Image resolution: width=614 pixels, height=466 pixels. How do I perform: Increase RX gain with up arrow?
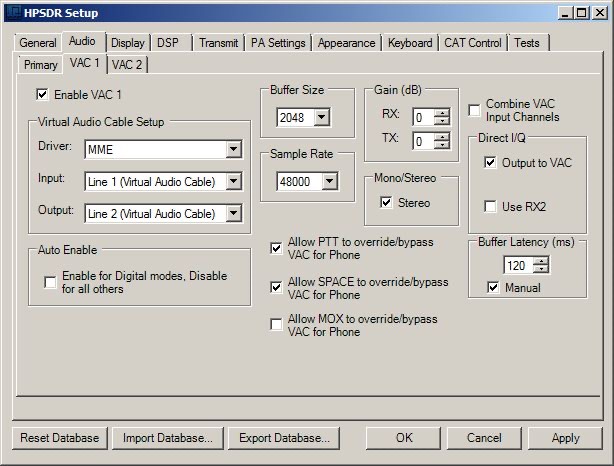(x=442, y=113)
